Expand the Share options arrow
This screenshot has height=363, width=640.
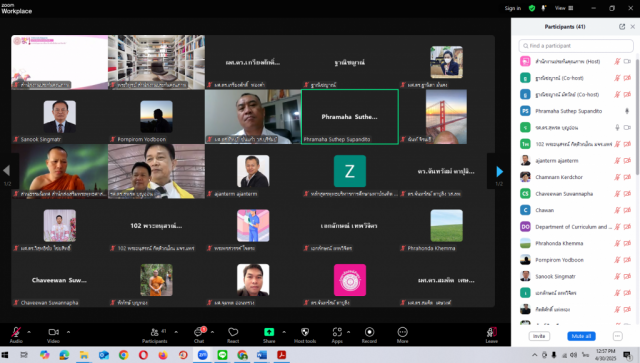pyautogui.click(x=284, y=332)
